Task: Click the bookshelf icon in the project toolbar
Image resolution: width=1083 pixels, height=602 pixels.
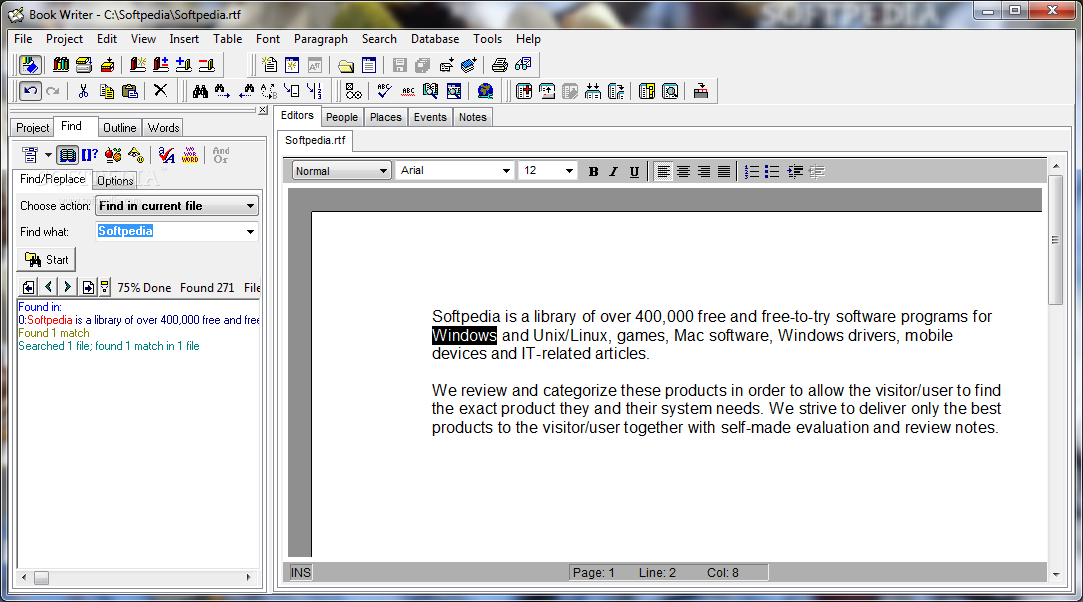Action: [x=61, y=65]
